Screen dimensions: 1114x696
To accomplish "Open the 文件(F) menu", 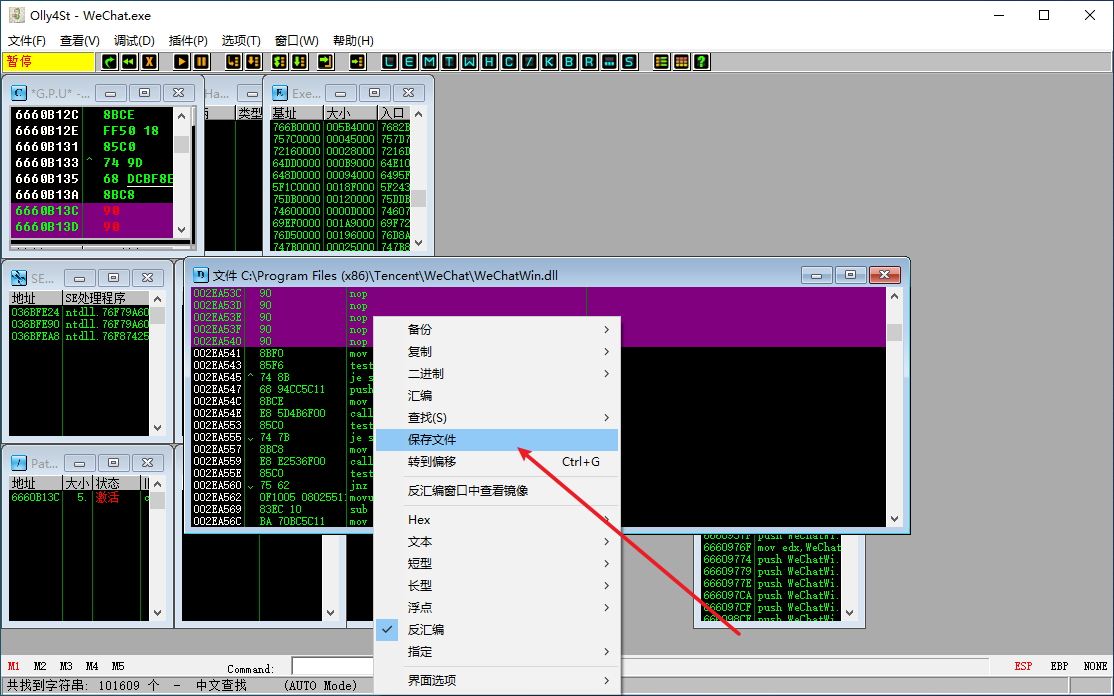I will [x=26, y=40].
